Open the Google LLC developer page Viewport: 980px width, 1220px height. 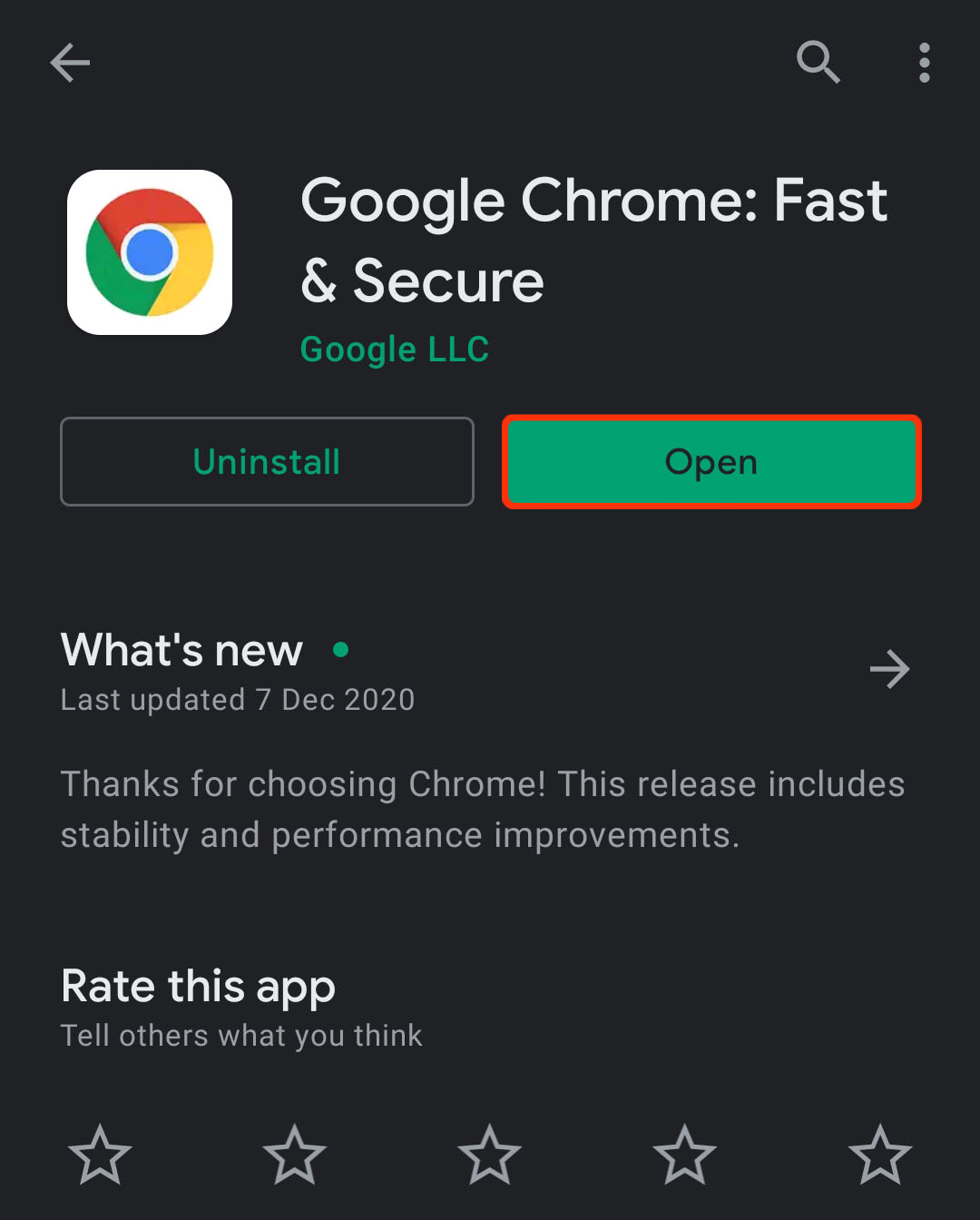point(395,349)
